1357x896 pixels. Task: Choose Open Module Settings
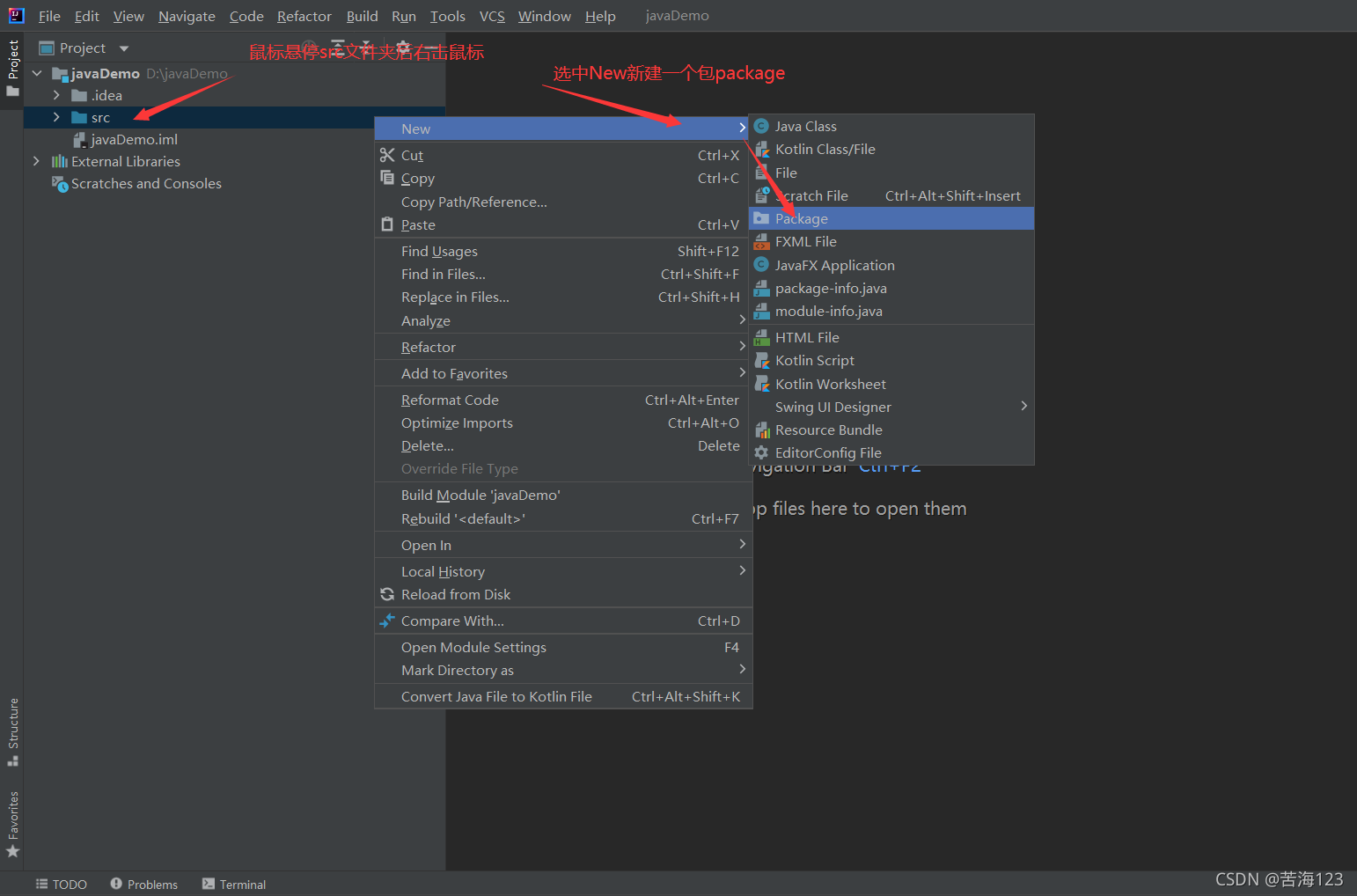(563, 648)
